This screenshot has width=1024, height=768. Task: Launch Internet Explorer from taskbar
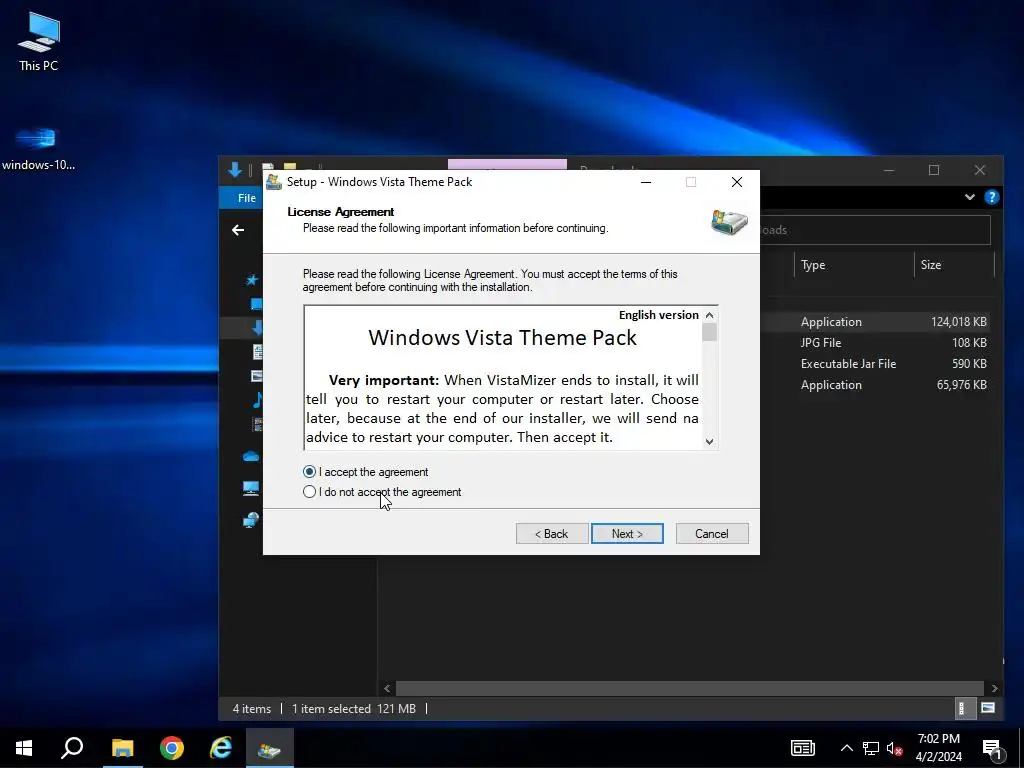221,748
